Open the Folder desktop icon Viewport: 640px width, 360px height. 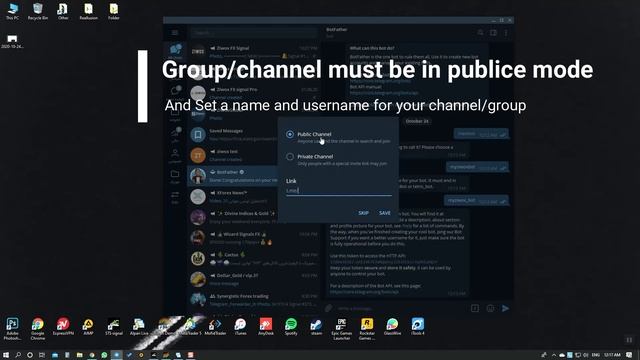point(114,11)
